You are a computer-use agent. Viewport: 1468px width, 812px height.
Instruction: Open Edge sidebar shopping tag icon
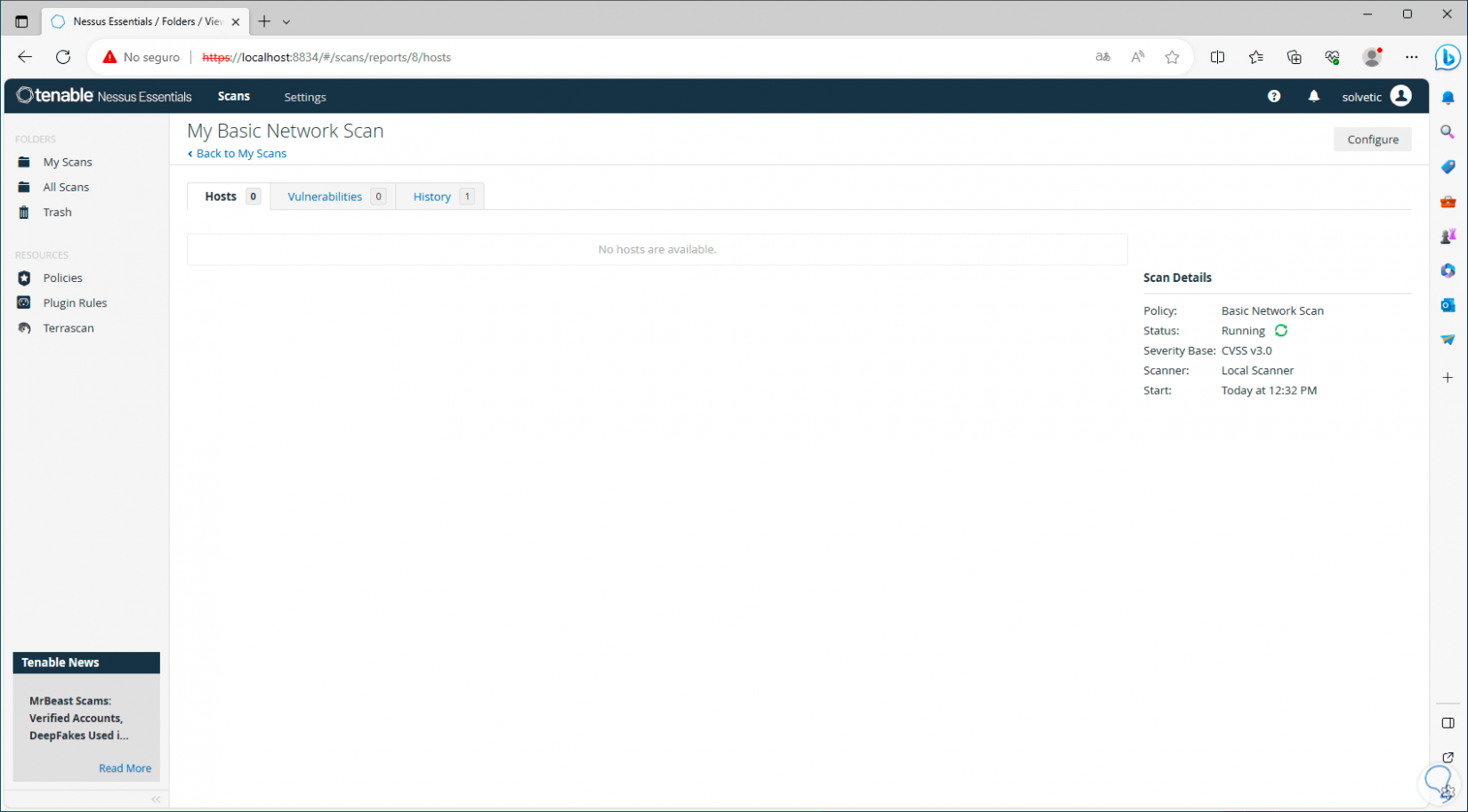coord(1448,167)
